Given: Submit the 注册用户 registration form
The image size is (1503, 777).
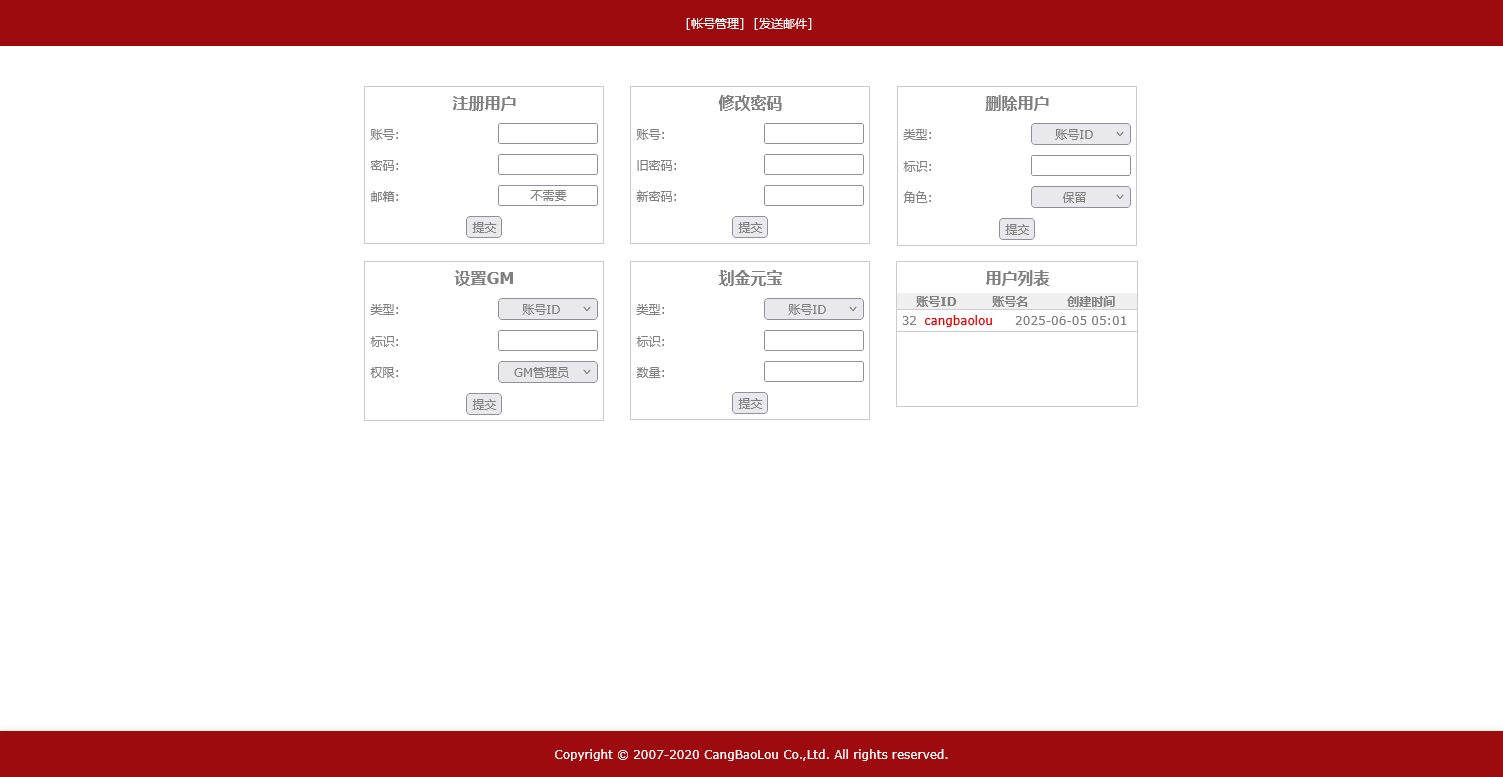Looking at the screenshot, I should pyautogui.click(x=484, y=227).
